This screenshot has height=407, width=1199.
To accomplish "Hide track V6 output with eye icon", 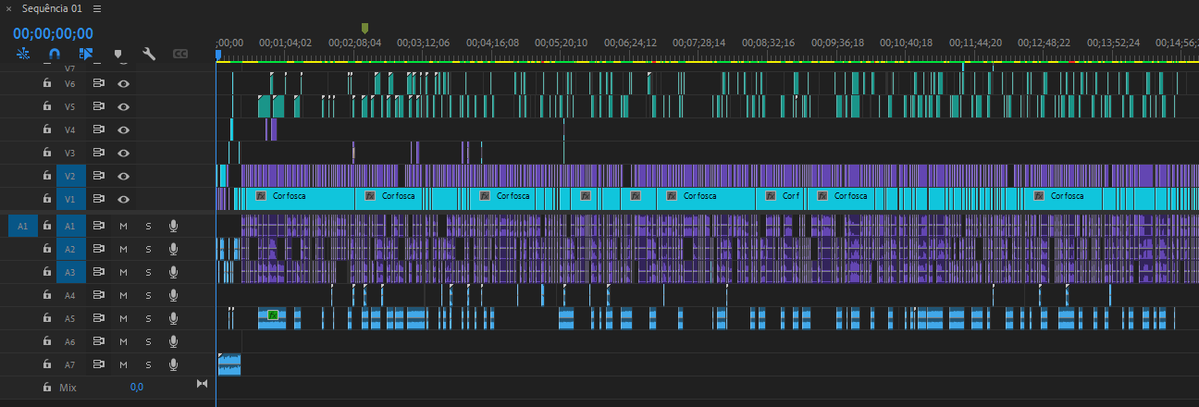I will (x=123, y=83).
